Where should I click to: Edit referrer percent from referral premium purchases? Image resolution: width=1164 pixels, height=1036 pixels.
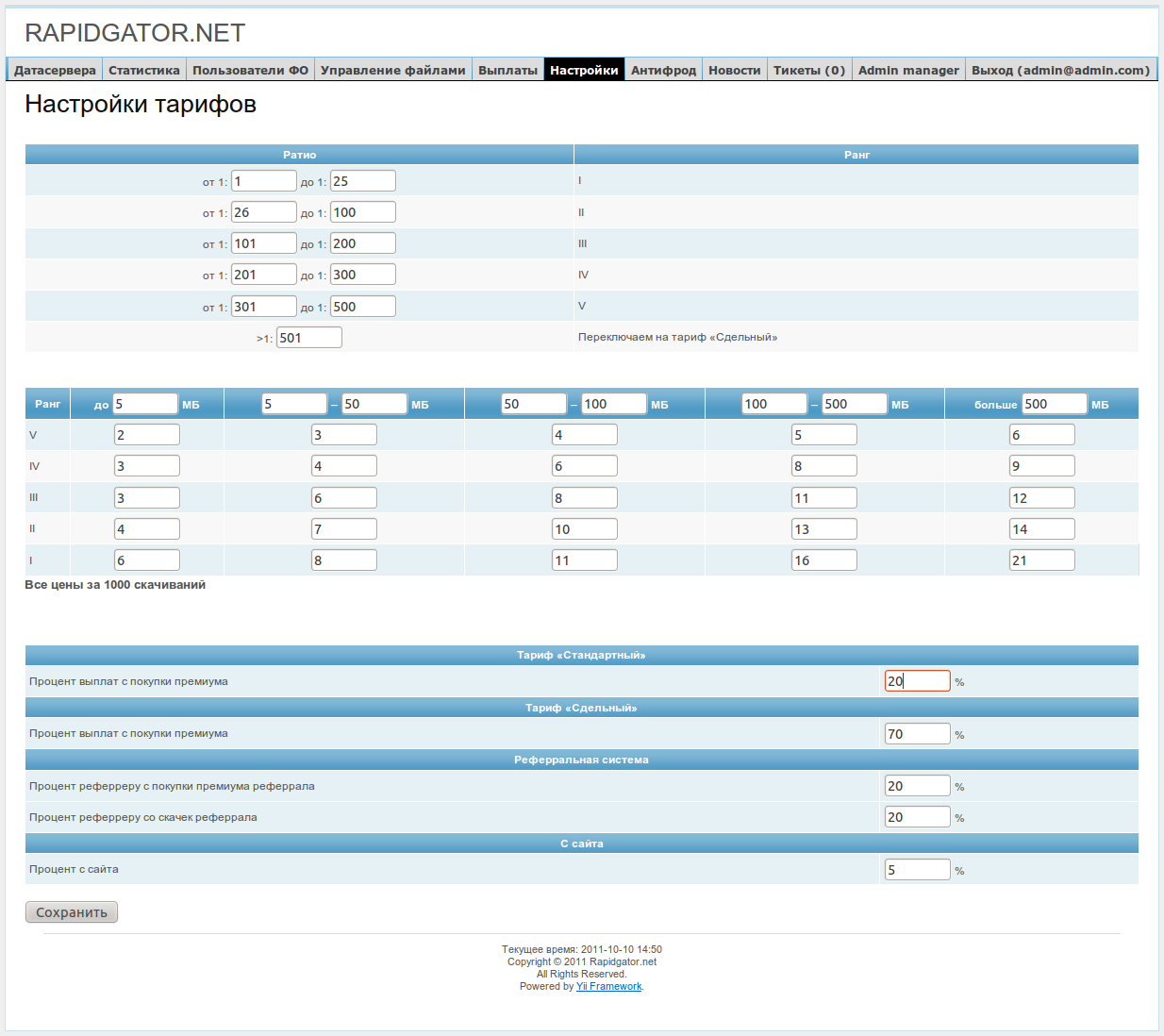coord(918,786)
